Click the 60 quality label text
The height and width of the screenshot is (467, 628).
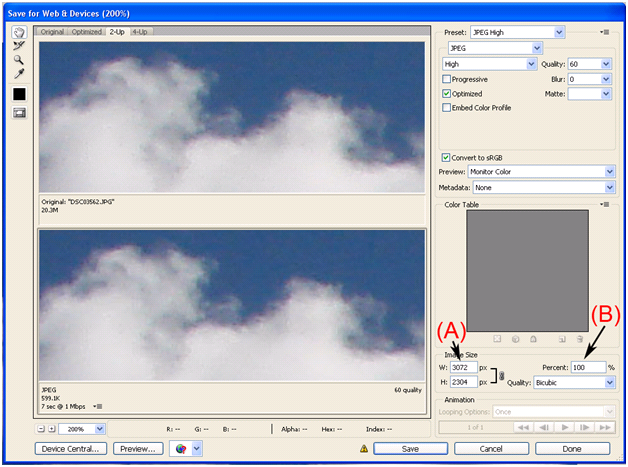408,390
